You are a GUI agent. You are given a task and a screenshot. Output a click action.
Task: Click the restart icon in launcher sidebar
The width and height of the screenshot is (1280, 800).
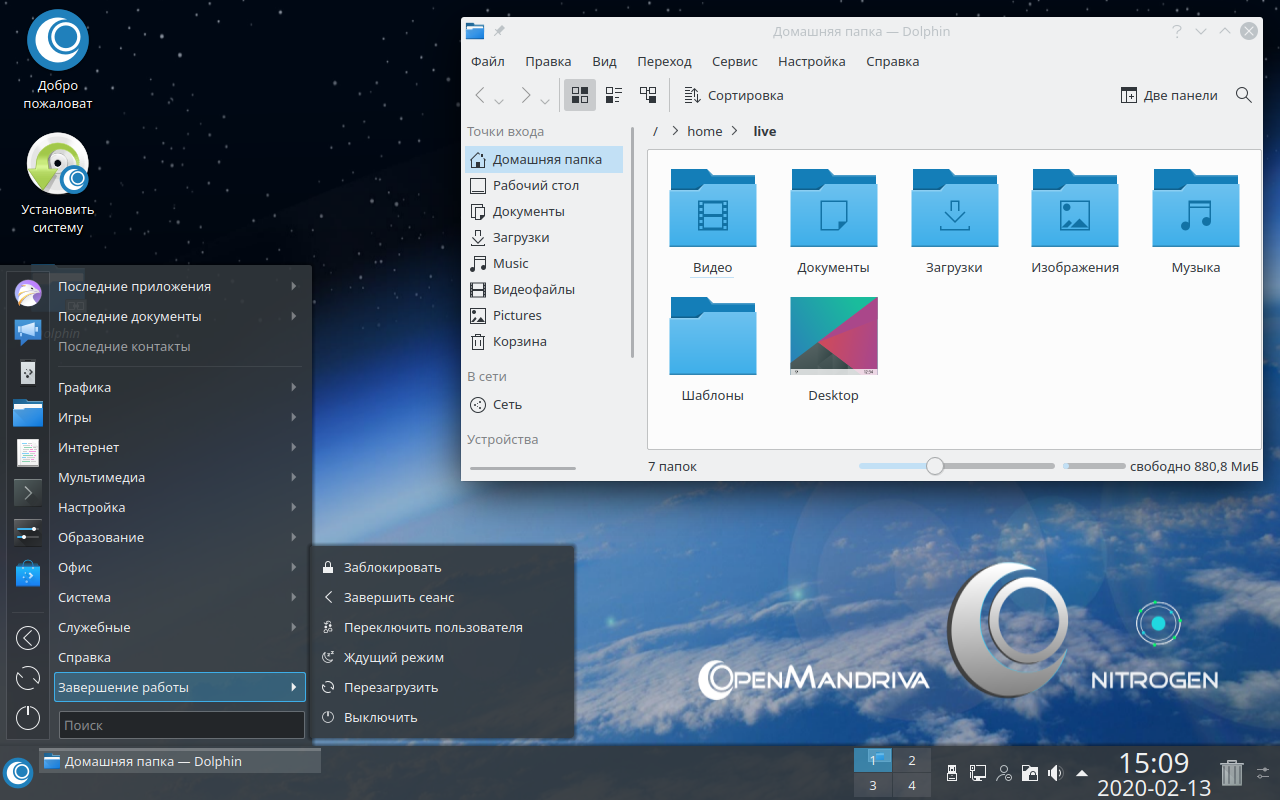pos(28,678)
